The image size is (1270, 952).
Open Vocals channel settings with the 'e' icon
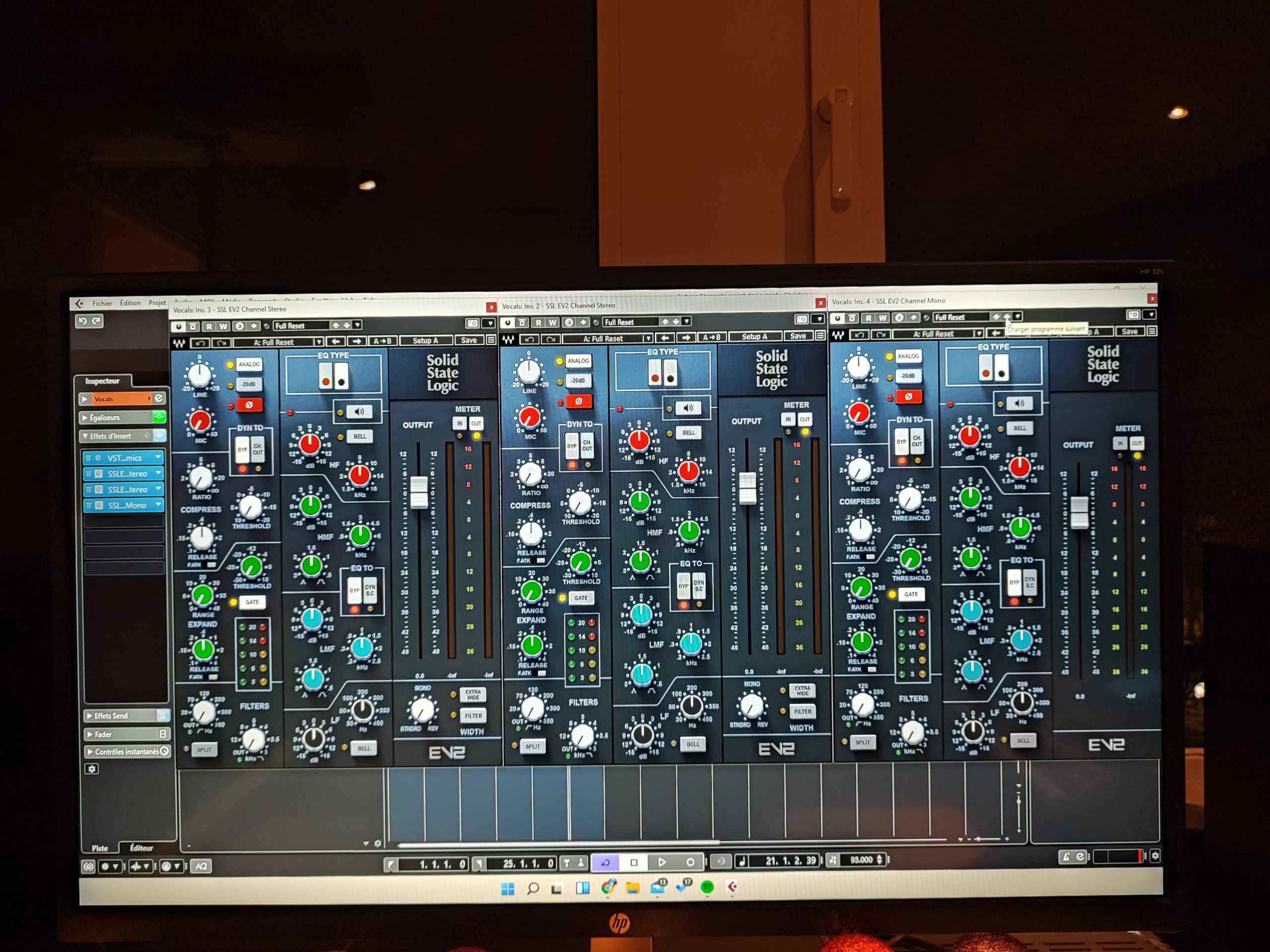pos(158,398)
